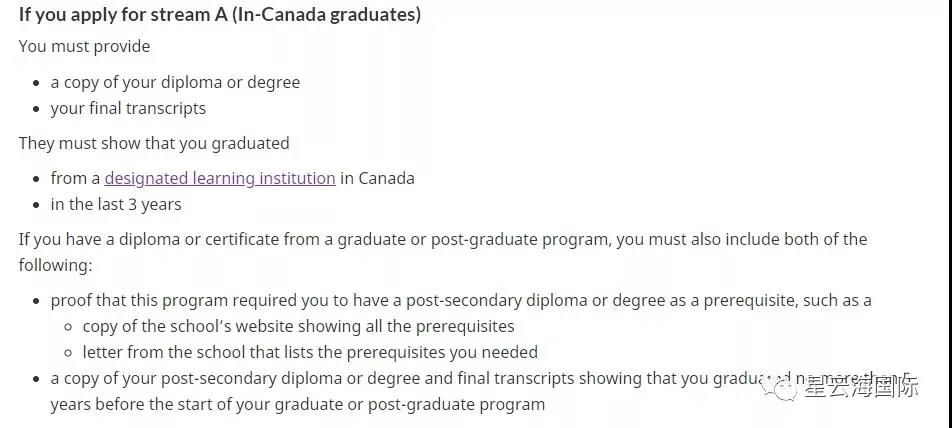The width and height of the screenshot is (952, 428).
Task: Select the 'copy of the school's website' sub-item
Action: (298, 326)
